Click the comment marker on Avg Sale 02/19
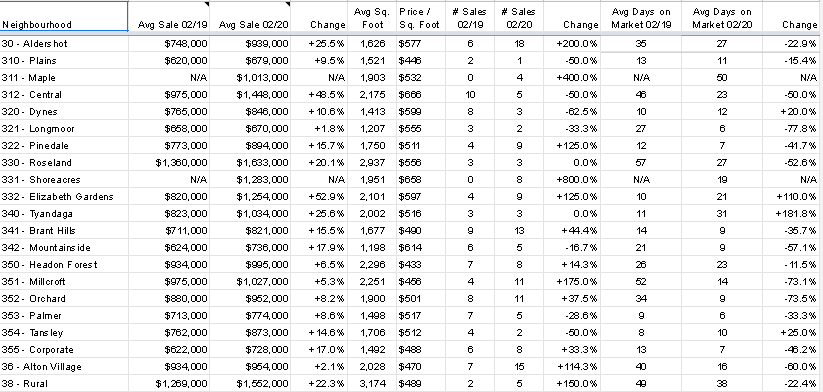The height and width of the screenshot is (392, 823). click(207, 4)
